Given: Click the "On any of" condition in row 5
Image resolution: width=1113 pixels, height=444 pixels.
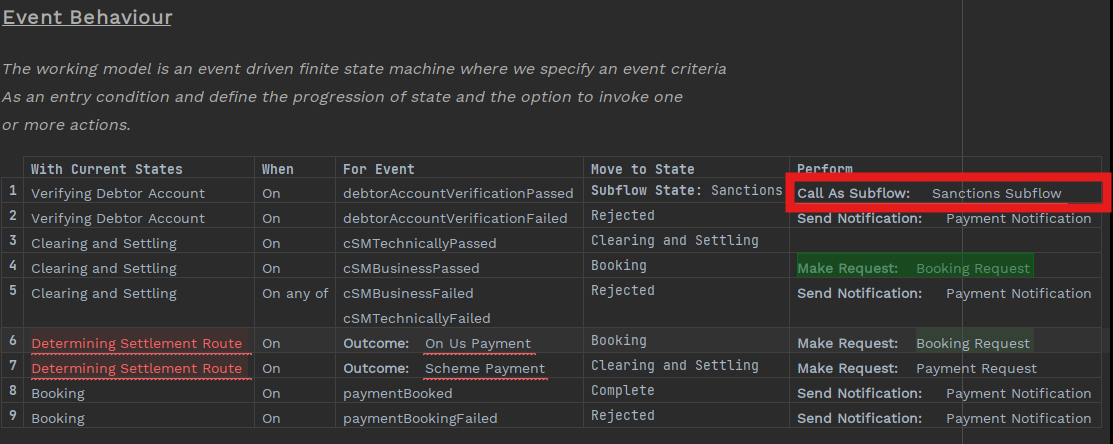Looking at the screenshot, I should click(295, 293).
